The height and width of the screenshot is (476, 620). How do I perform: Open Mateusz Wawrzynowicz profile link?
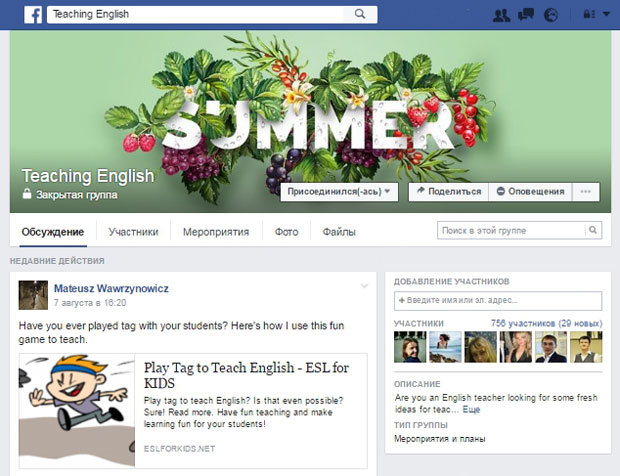click(111, 289)
